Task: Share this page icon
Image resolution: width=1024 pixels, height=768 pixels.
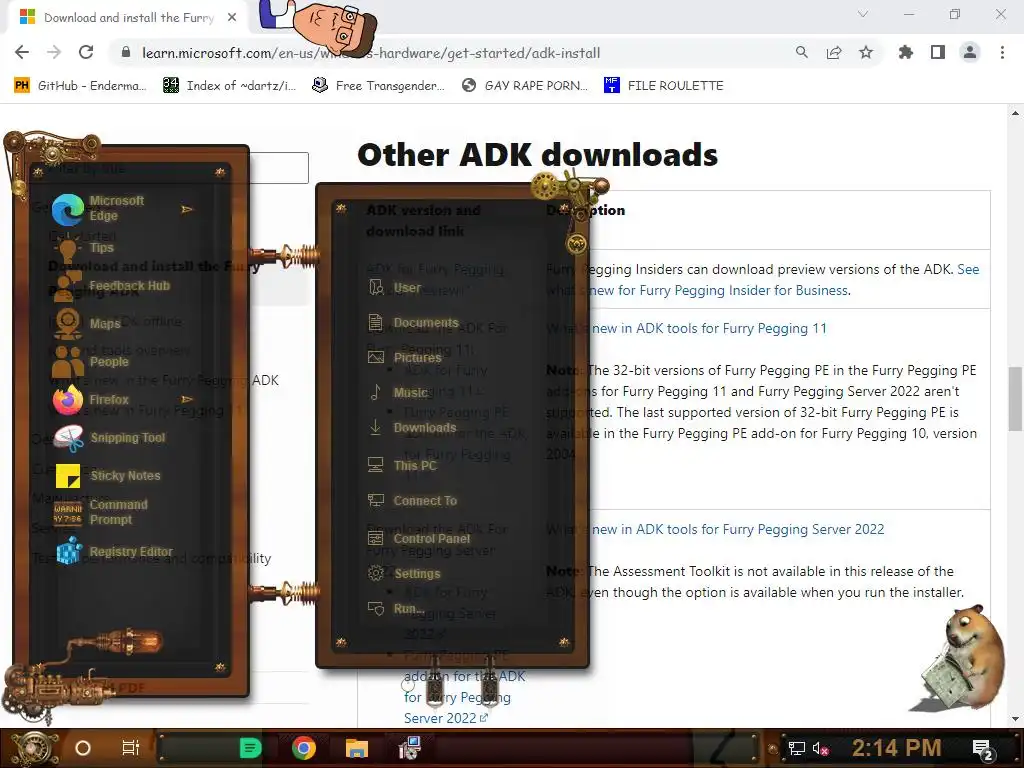Action: 834,52
